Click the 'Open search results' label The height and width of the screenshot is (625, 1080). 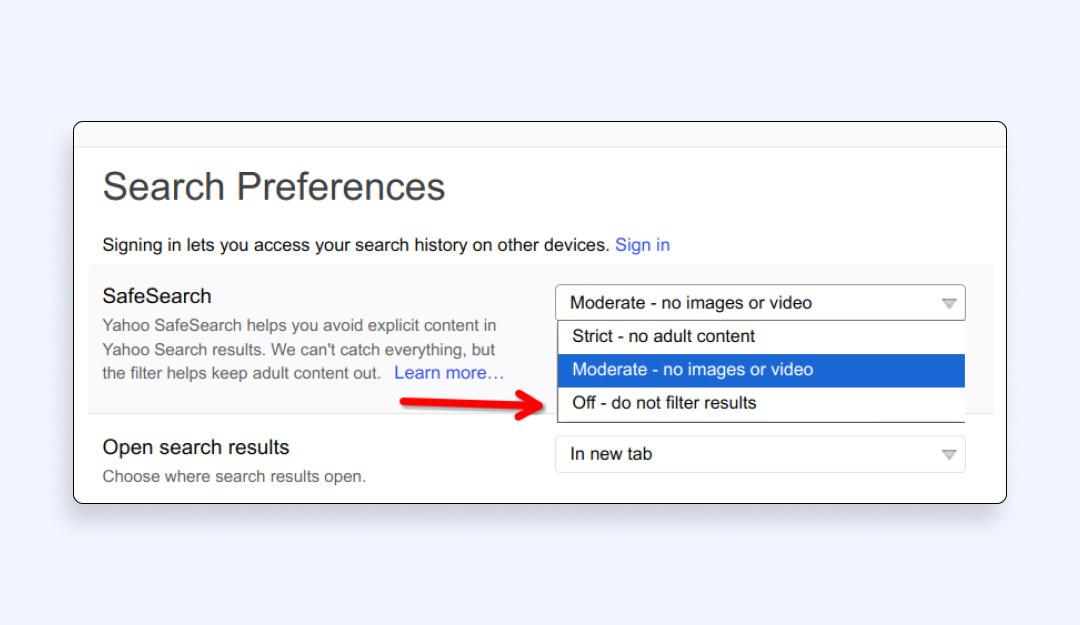196,447
